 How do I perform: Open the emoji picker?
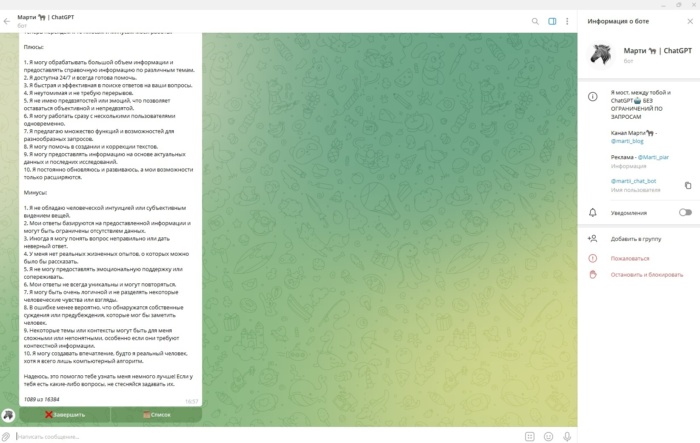pos(548,436)
